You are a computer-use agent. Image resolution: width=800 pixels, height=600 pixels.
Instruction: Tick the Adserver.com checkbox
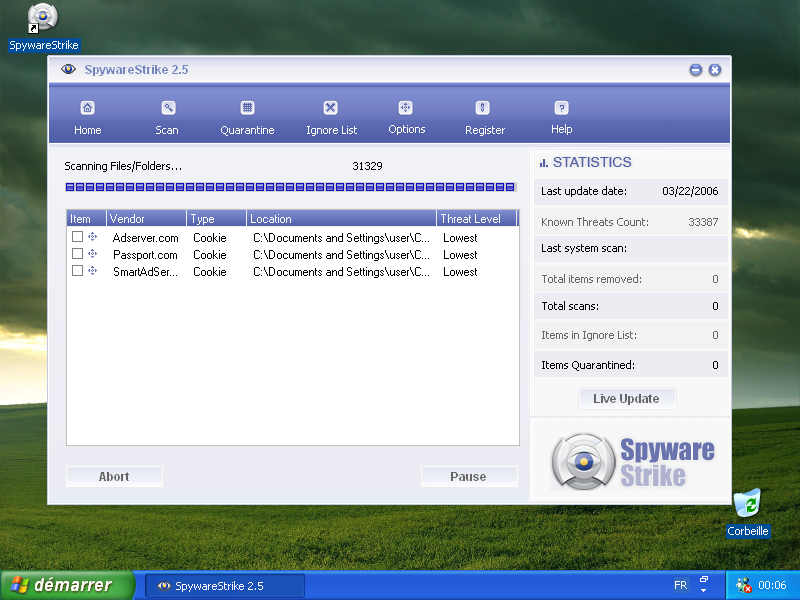tap(78, 236)
